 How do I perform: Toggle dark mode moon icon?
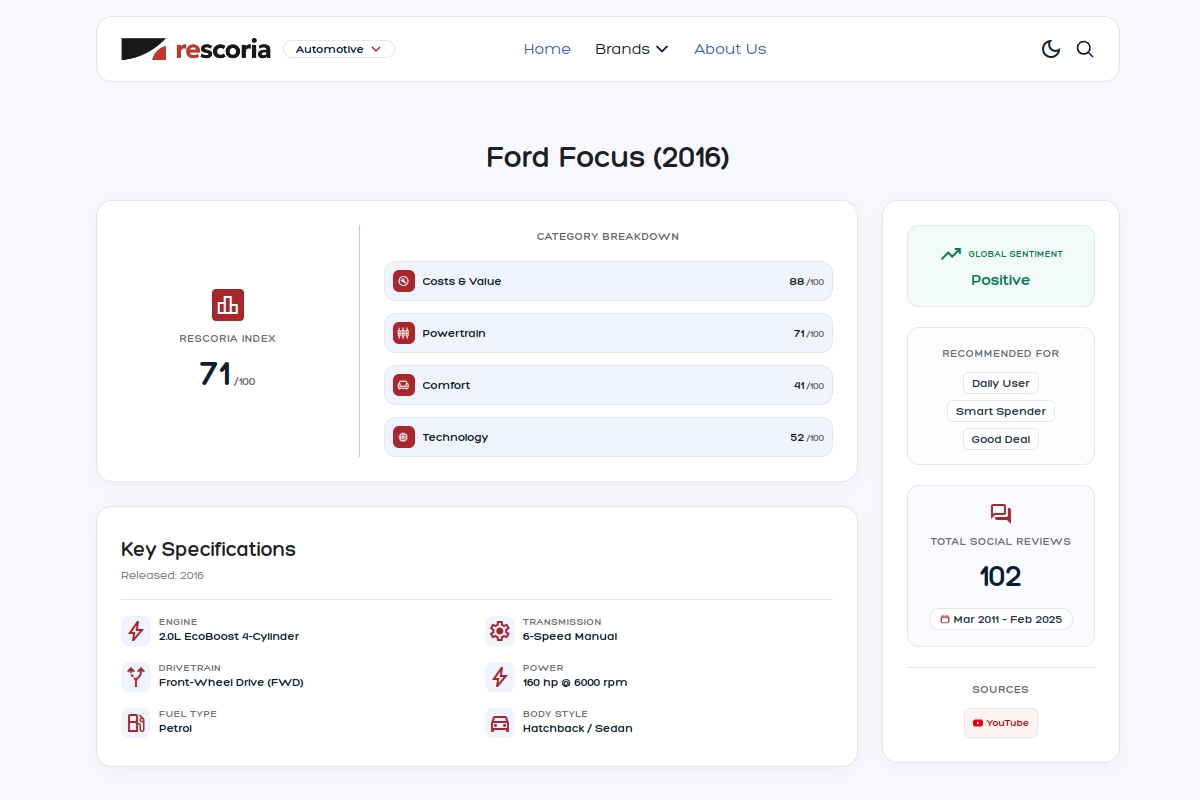pos(1051,49)
